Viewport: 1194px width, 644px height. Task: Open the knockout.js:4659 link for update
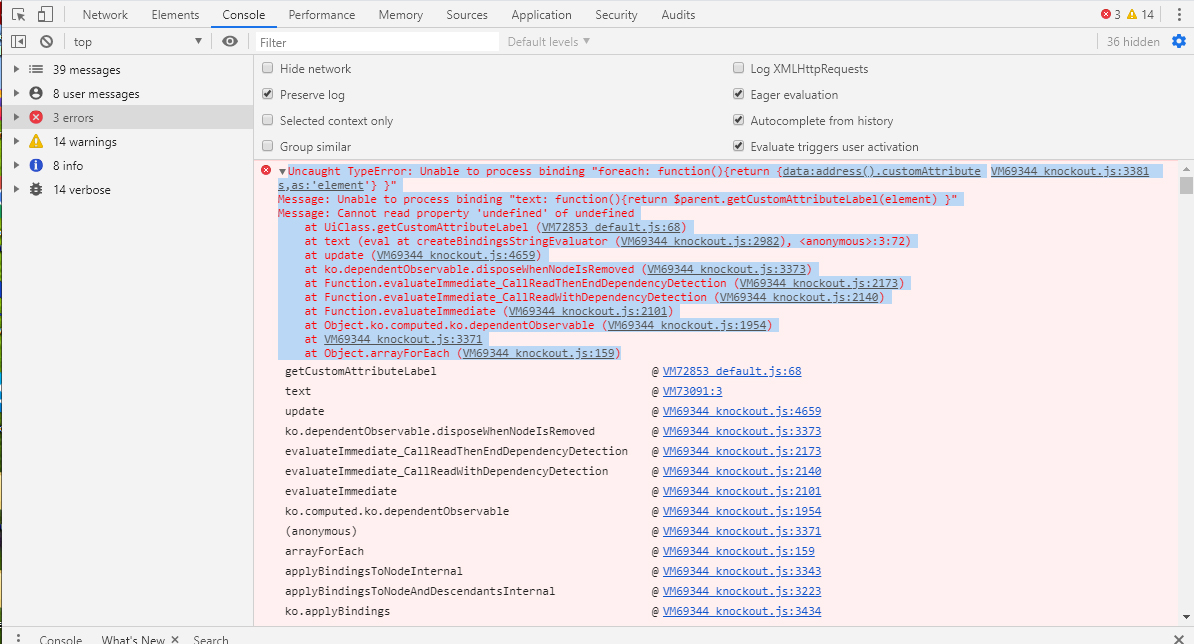click(741, 411)
